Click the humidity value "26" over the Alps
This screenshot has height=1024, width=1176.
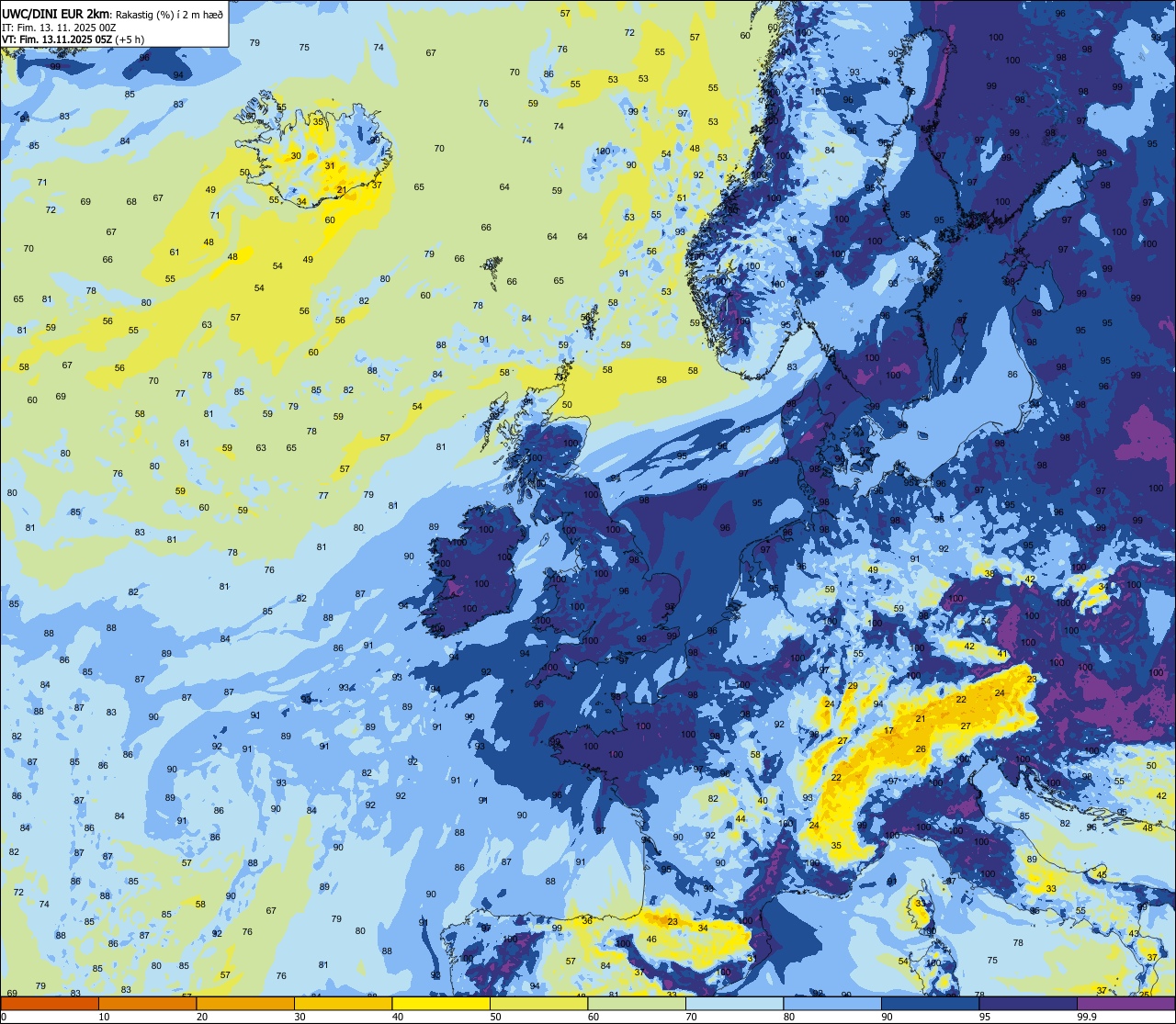pos(921,748)
